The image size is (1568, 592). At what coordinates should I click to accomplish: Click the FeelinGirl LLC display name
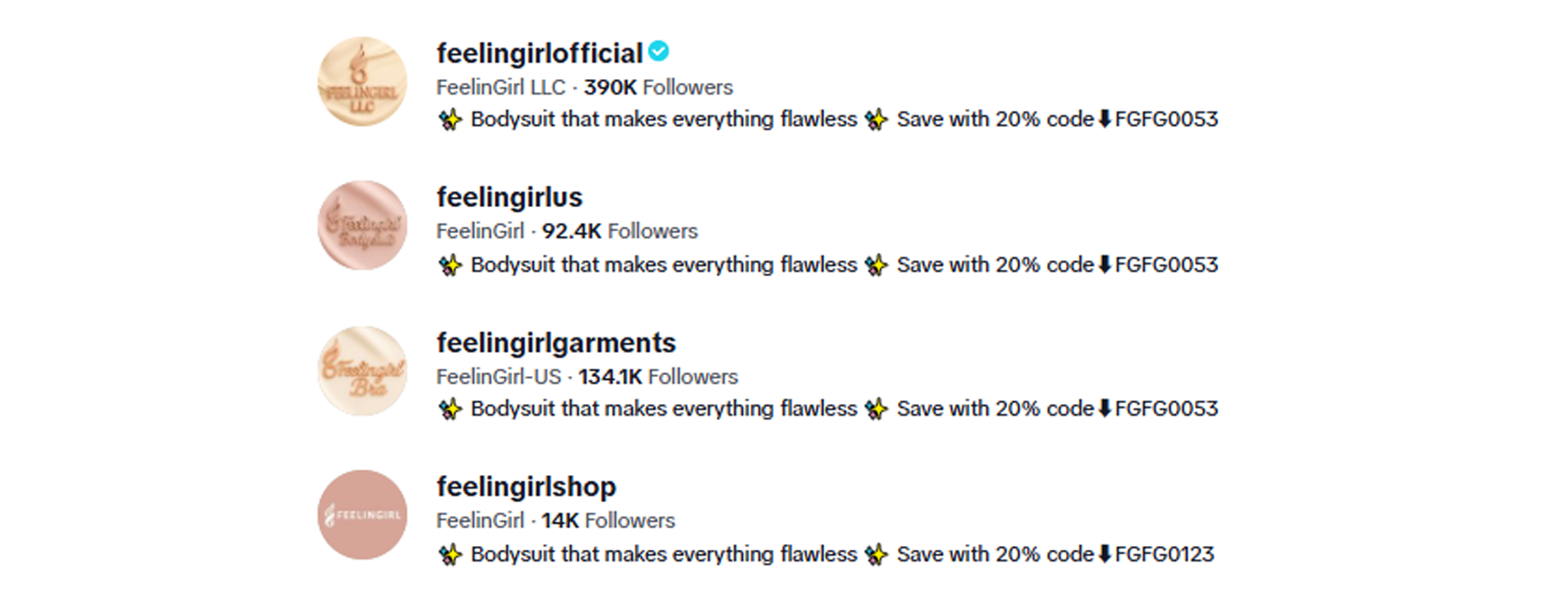[x=500, y=87]
